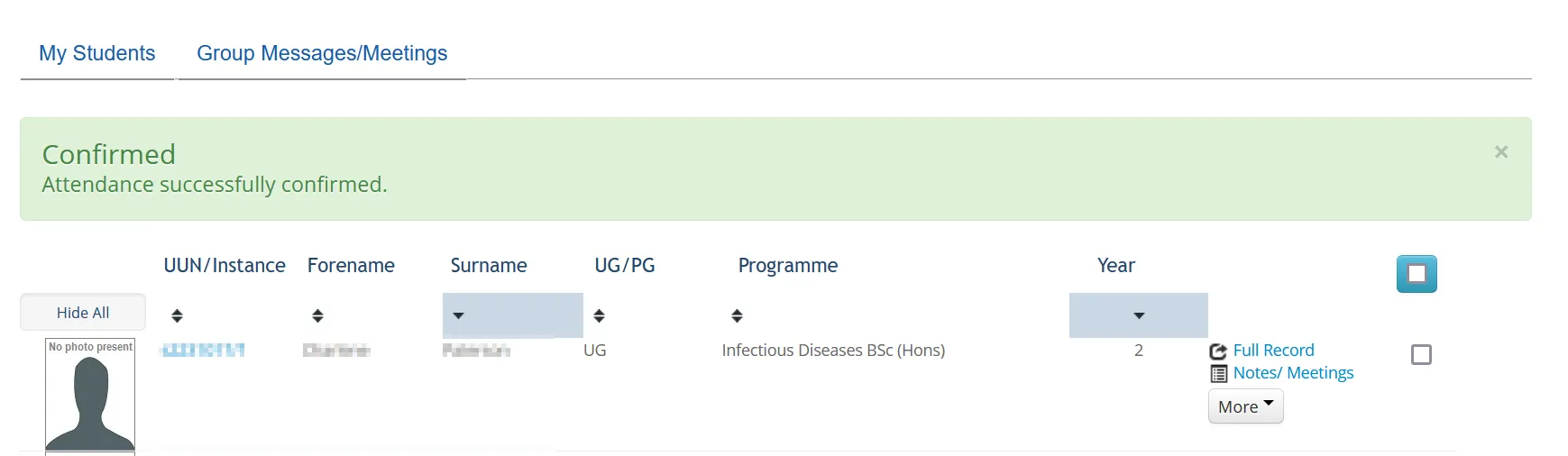1568x456 pixels.
Task: Check the student row checkbox
Action: point(1421,355)
